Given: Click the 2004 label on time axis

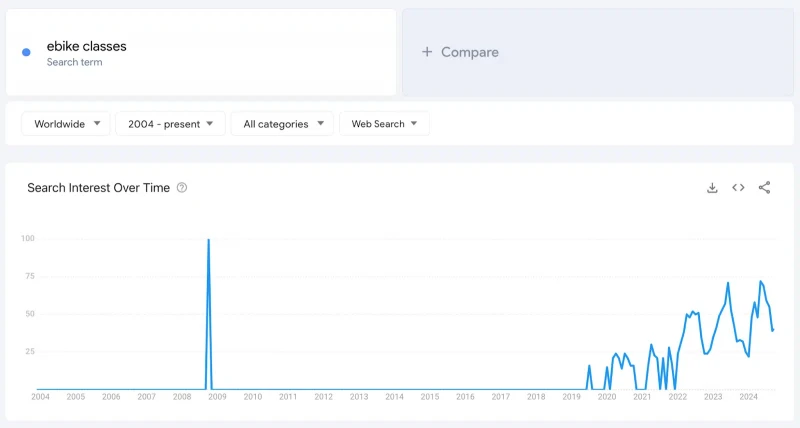Looking at the screenshot, I should coord(40,397).
